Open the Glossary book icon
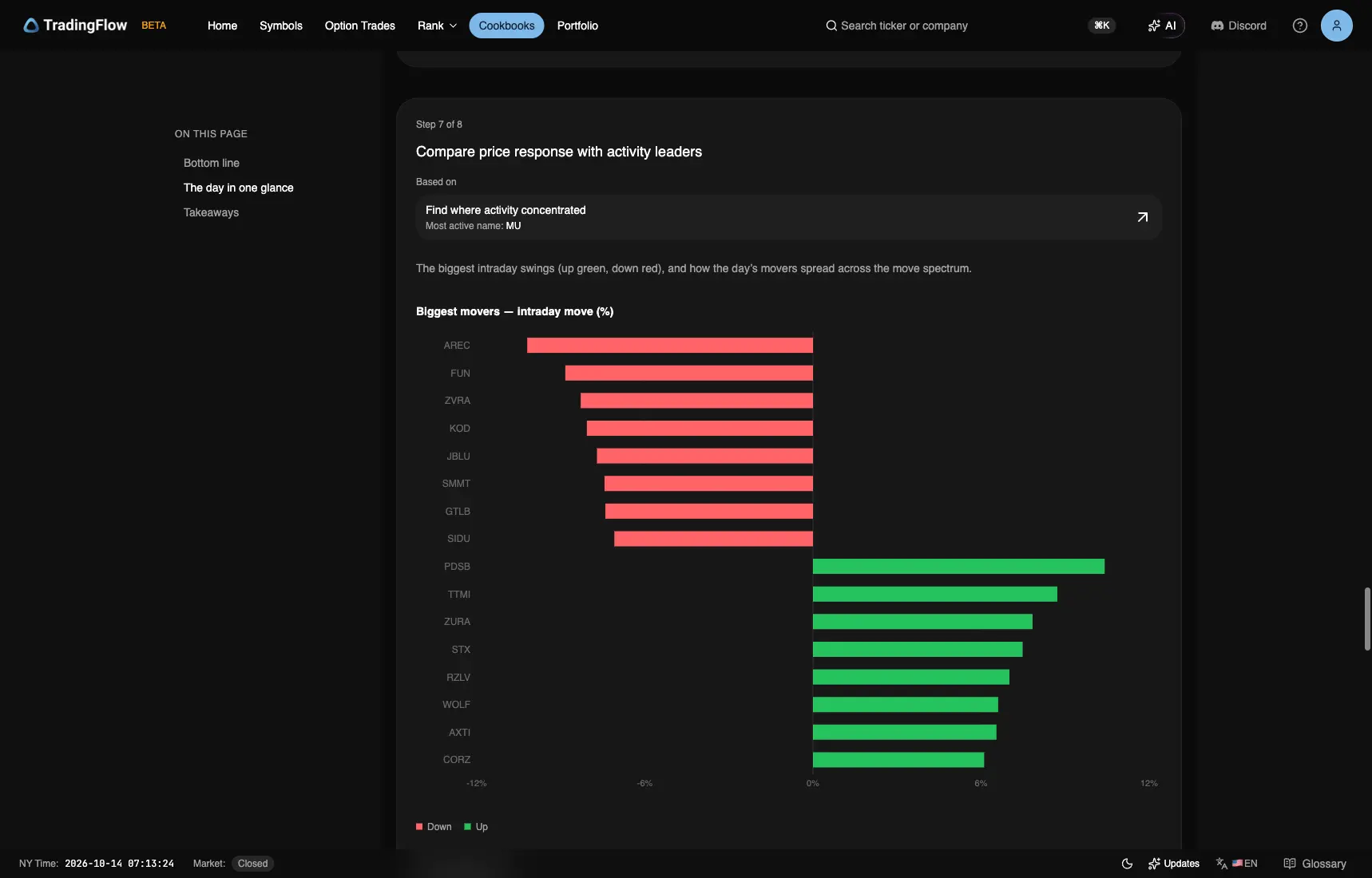The image size is (1372, 878). (x=1290, y=864)
